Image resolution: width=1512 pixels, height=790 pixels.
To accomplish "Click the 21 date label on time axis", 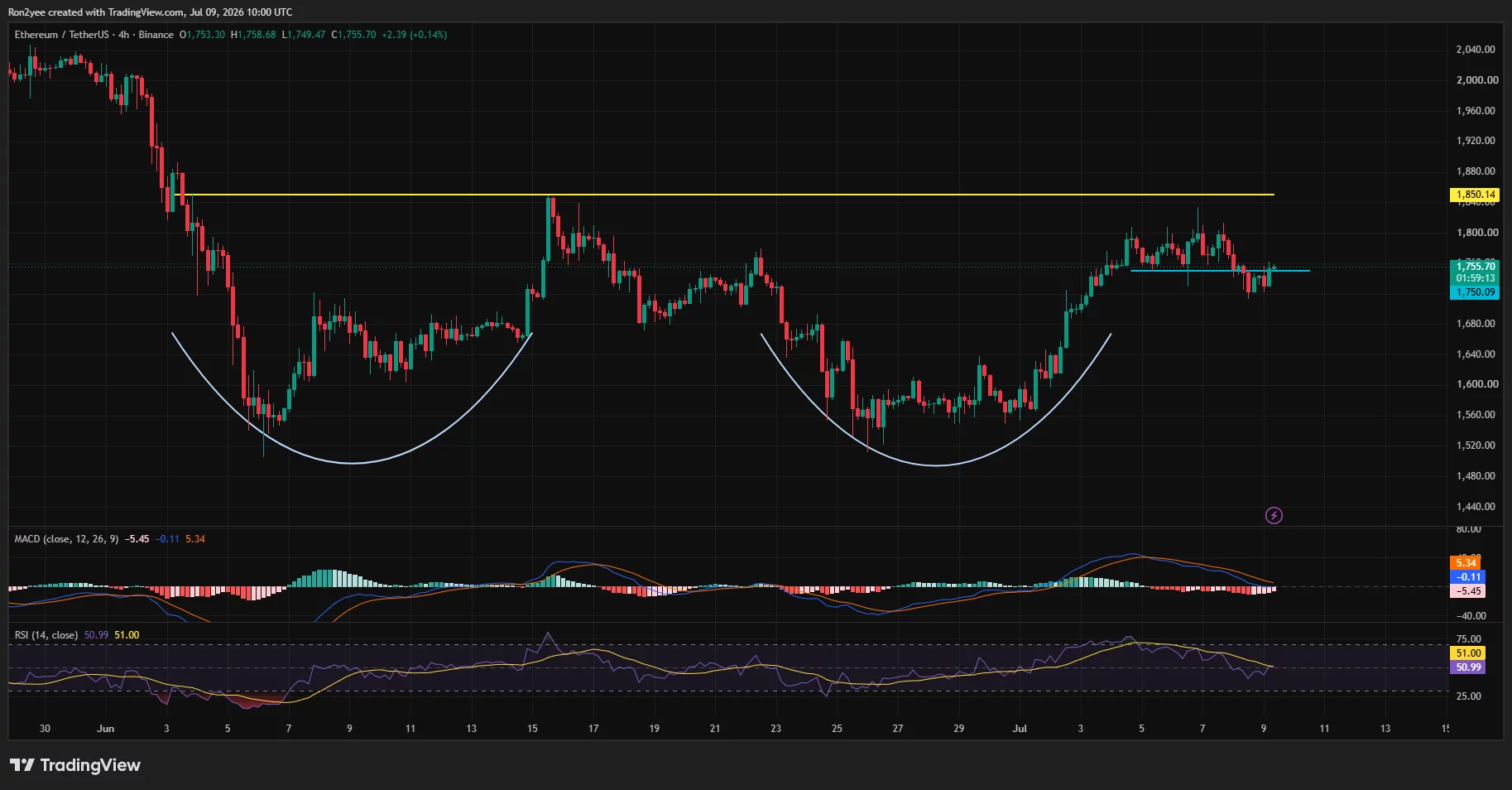I will pos(715,729).
